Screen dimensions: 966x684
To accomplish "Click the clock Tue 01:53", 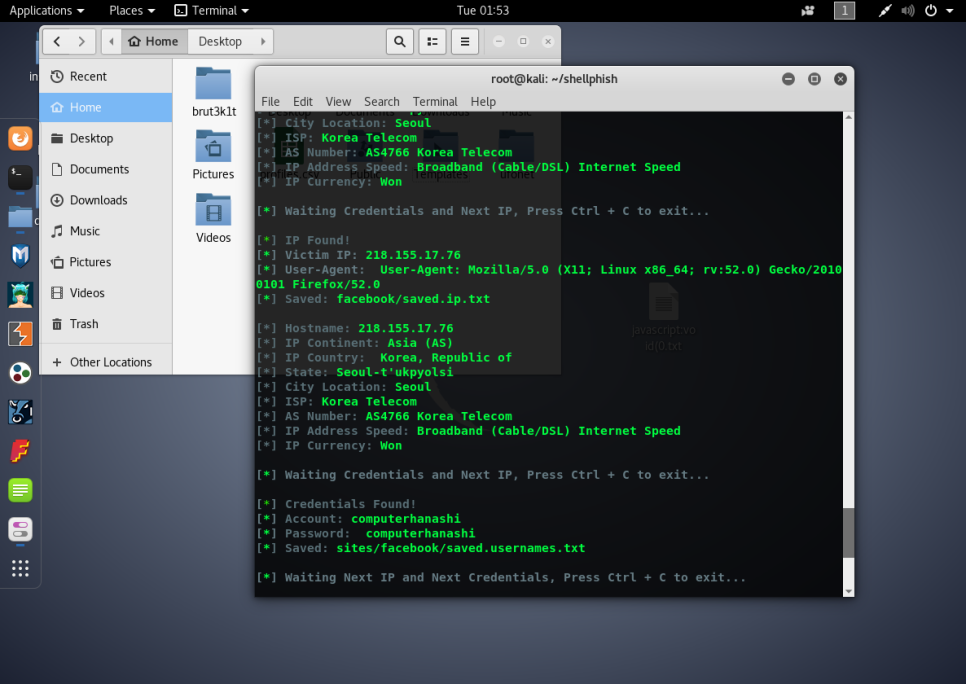I will coord(483,10).
